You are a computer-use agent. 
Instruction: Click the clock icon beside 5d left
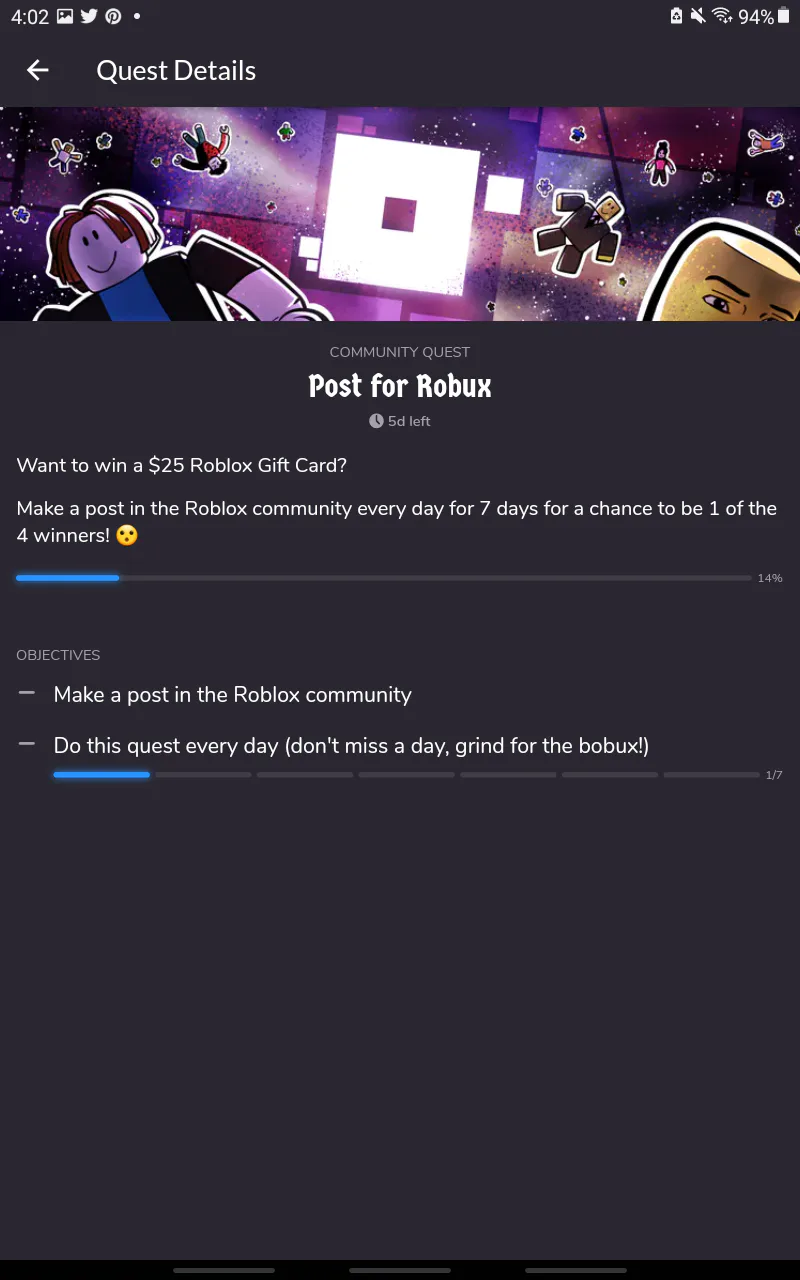click(376, 421)
